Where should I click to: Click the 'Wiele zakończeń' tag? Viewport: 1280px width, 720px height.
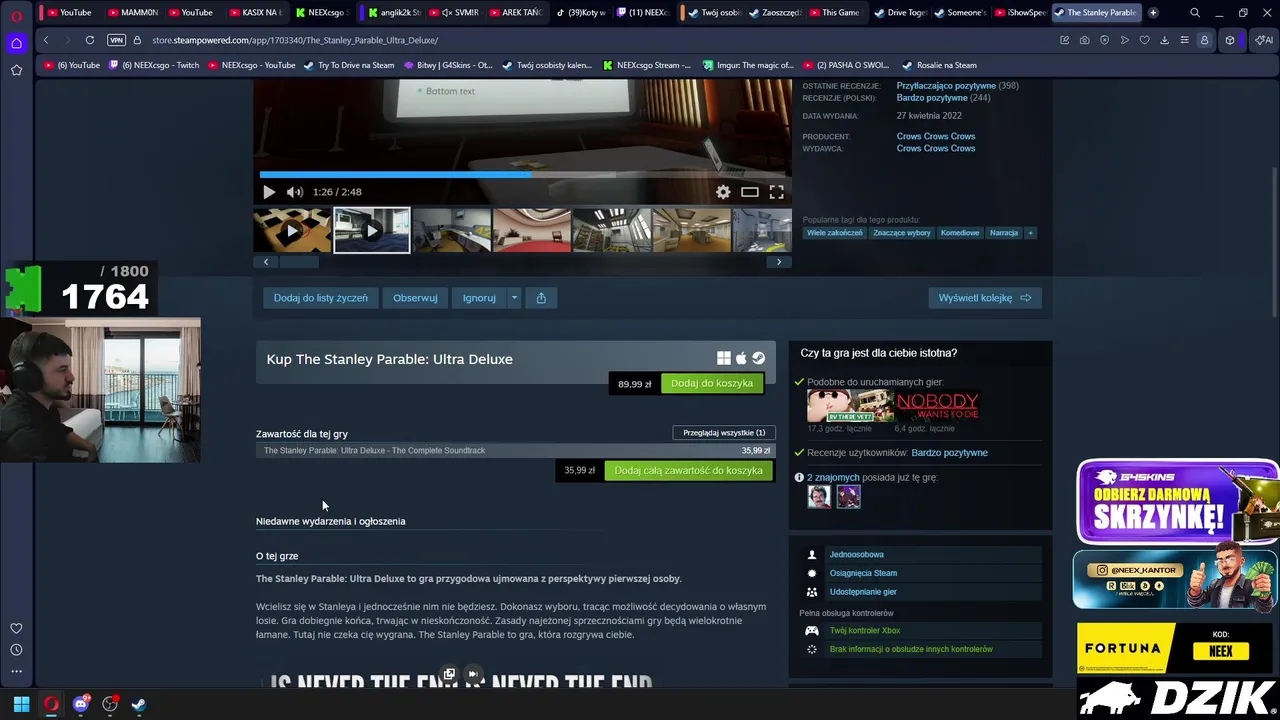(x=834, y=233)
